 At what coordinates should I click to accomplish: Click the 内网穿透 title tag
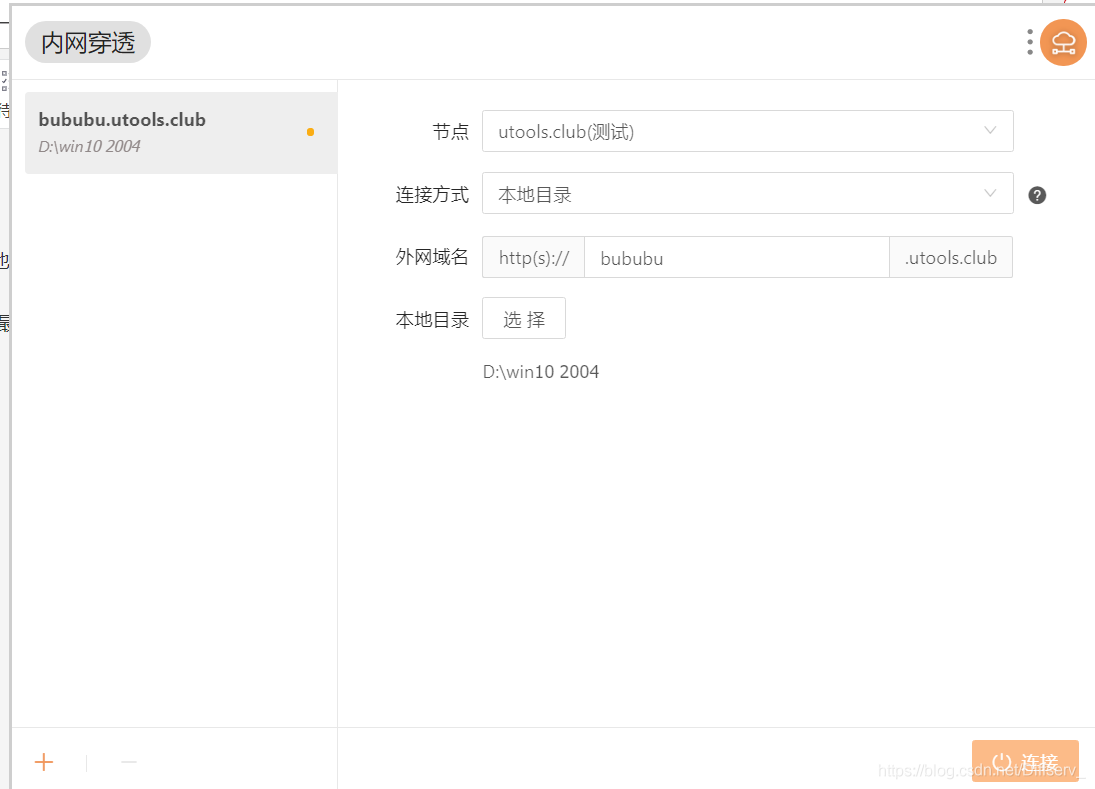tap(88, 43)
